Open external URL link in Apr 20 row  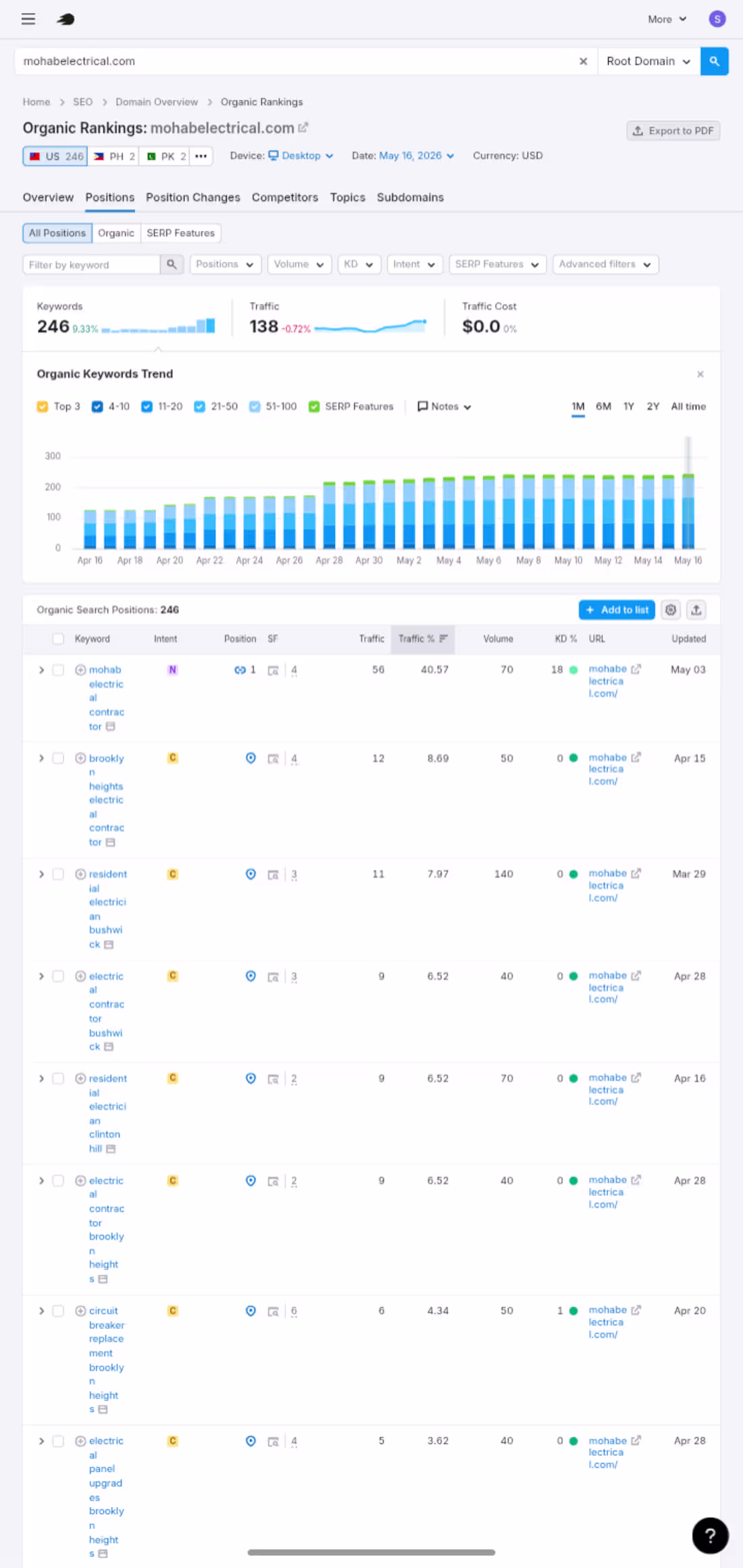636,1310
